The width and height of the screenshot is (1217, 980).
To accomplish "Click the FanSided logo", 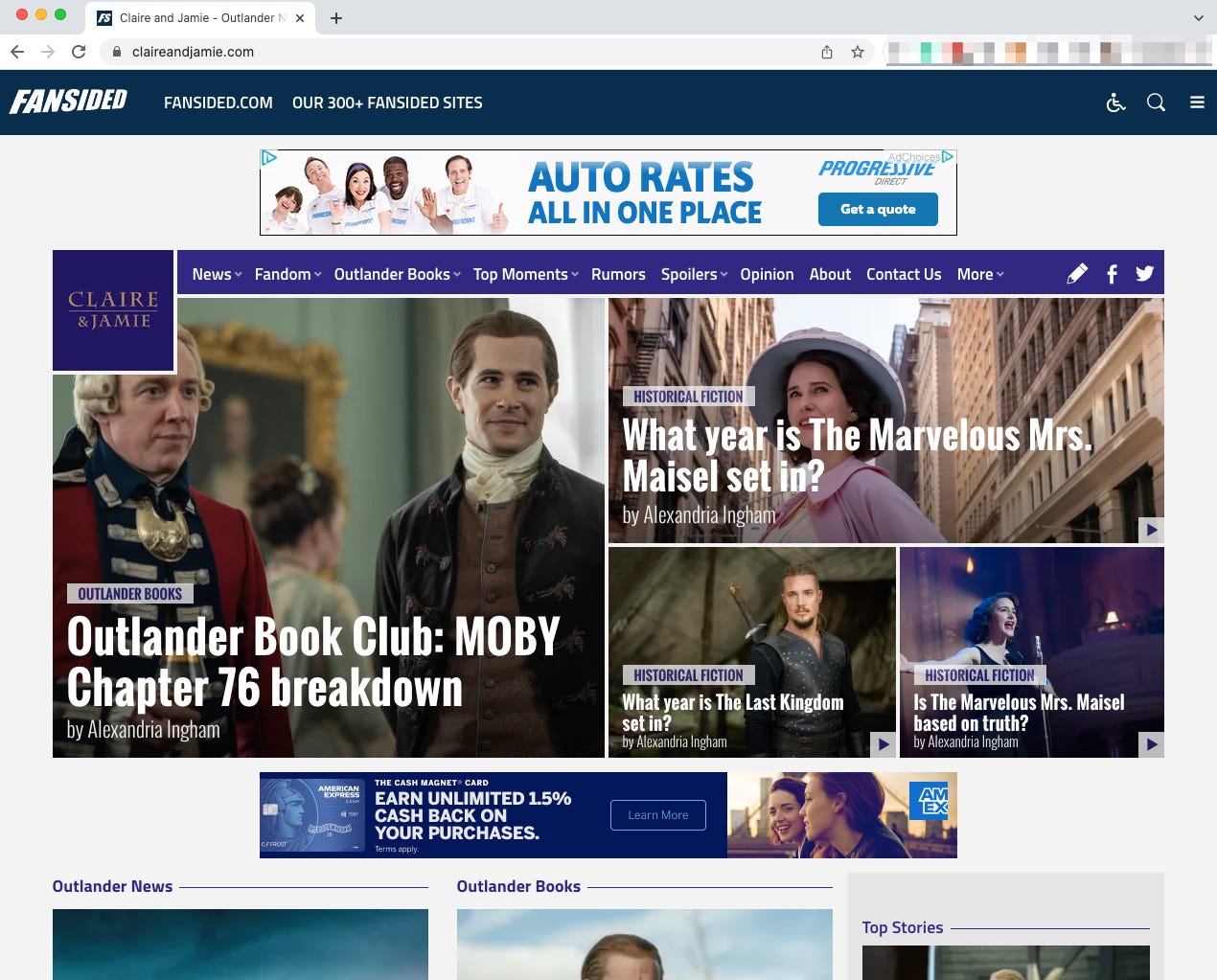I will (68, 102).
